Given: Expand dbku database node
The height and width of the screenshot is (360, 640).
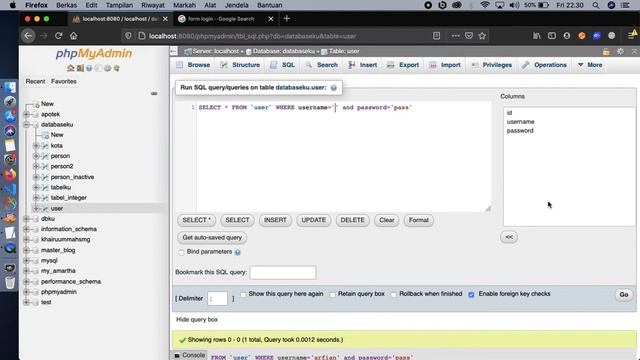Looking at the screenshot, I should point(27,219).
